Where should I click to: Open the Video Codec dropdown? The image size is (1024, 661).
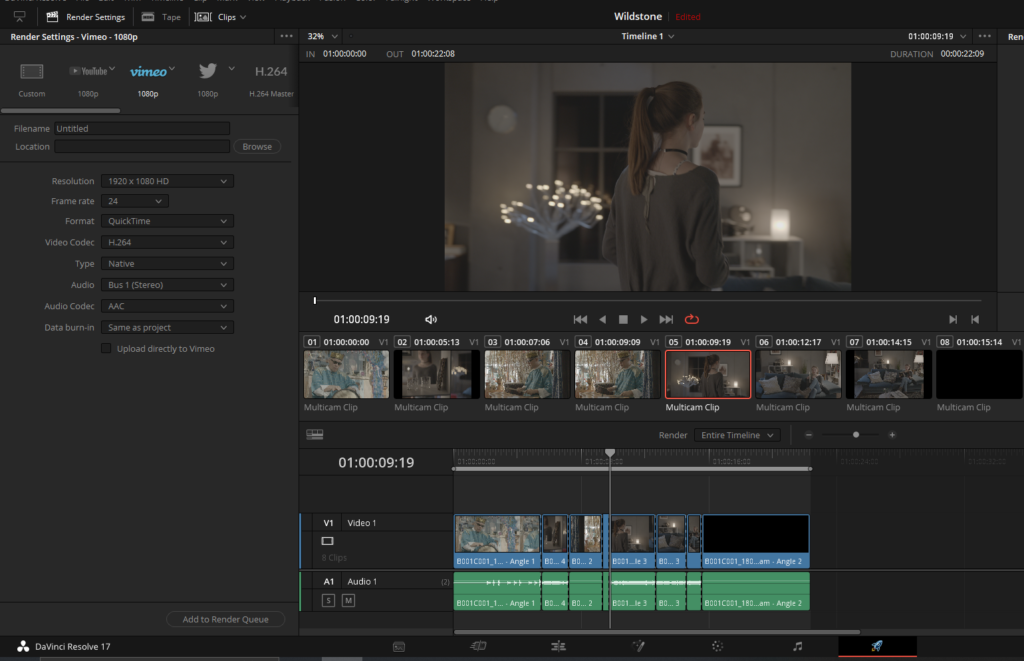point(167,242)
